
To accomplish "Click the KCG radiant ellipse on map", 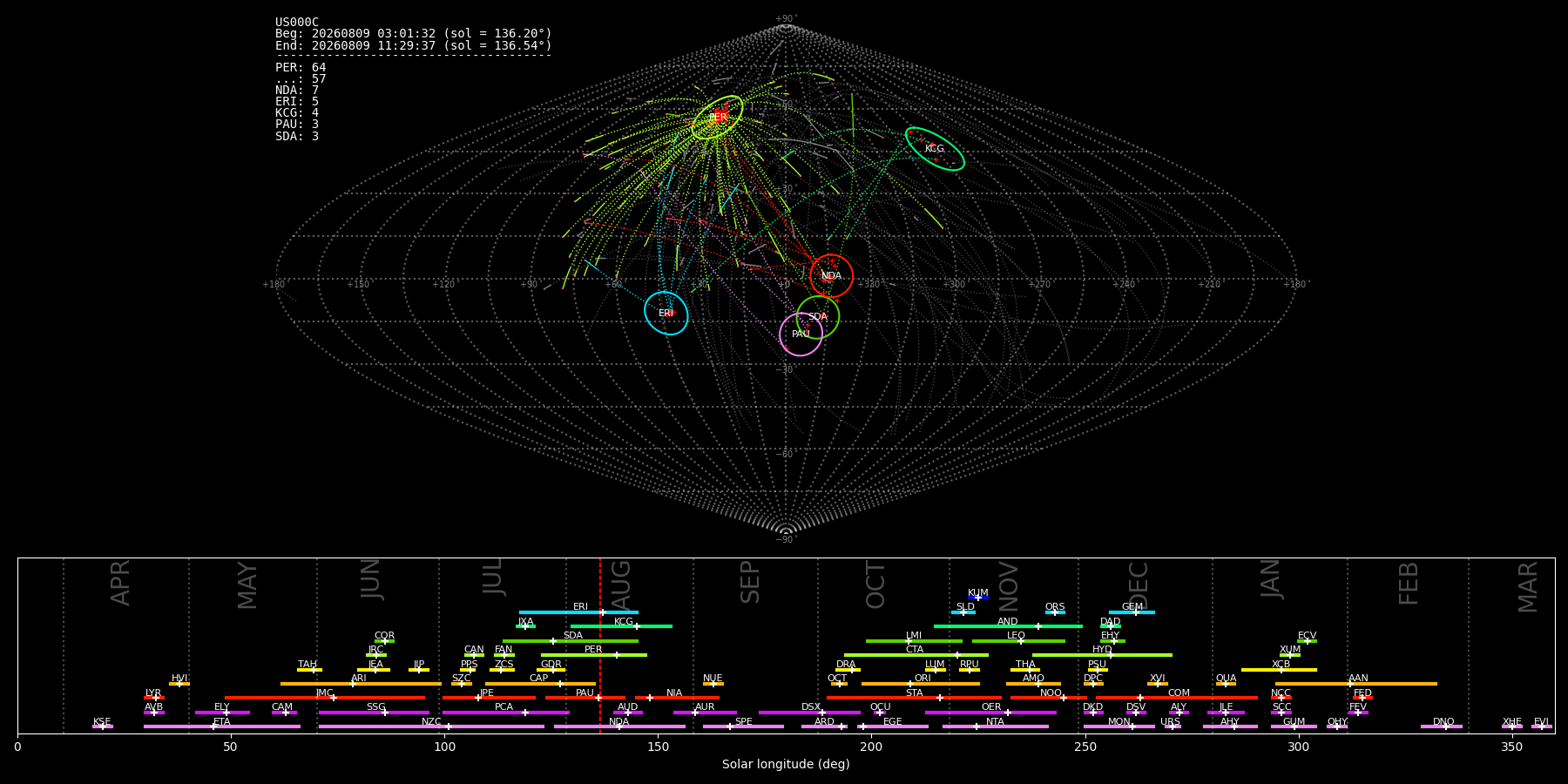I will point(935,149).
